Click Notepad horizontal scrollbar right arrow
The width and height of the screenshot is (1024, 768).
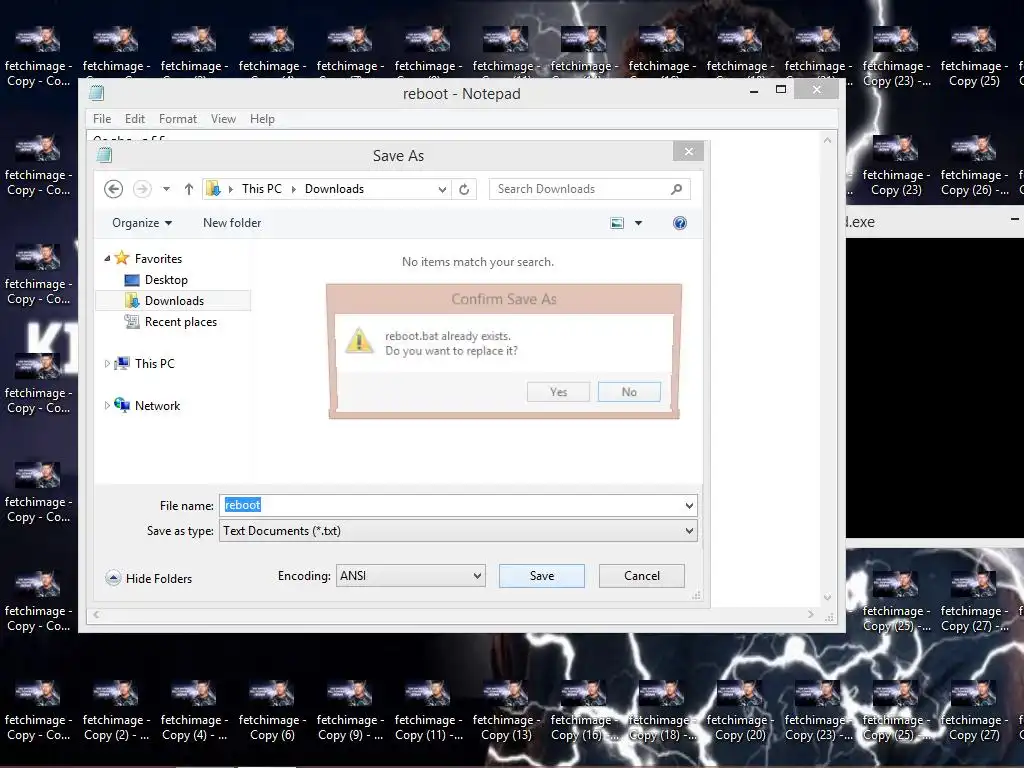[x=811, y=615]
